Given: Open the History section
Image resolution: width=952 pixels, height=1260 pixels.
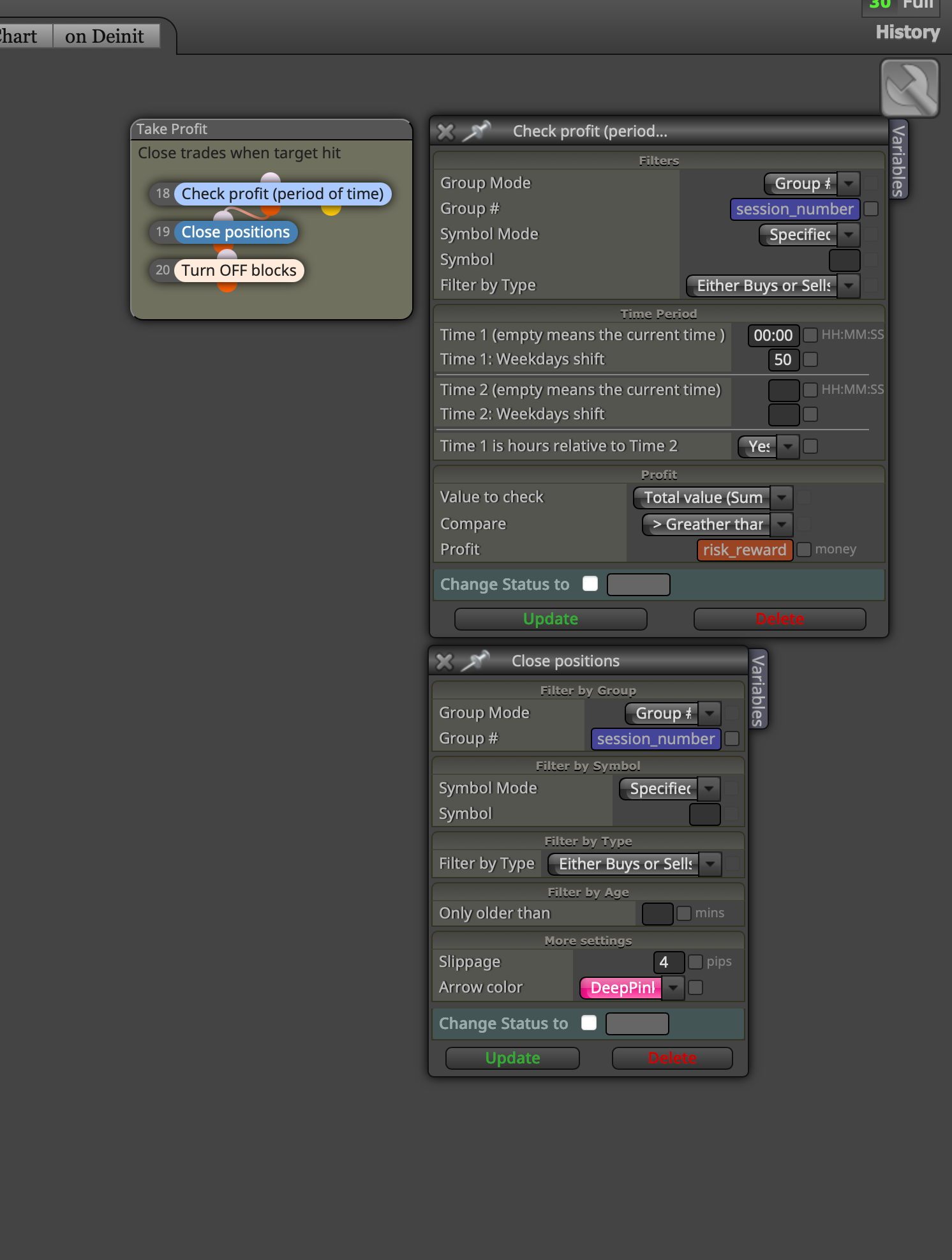Looking at the screenshot, I should click(907, 32).
